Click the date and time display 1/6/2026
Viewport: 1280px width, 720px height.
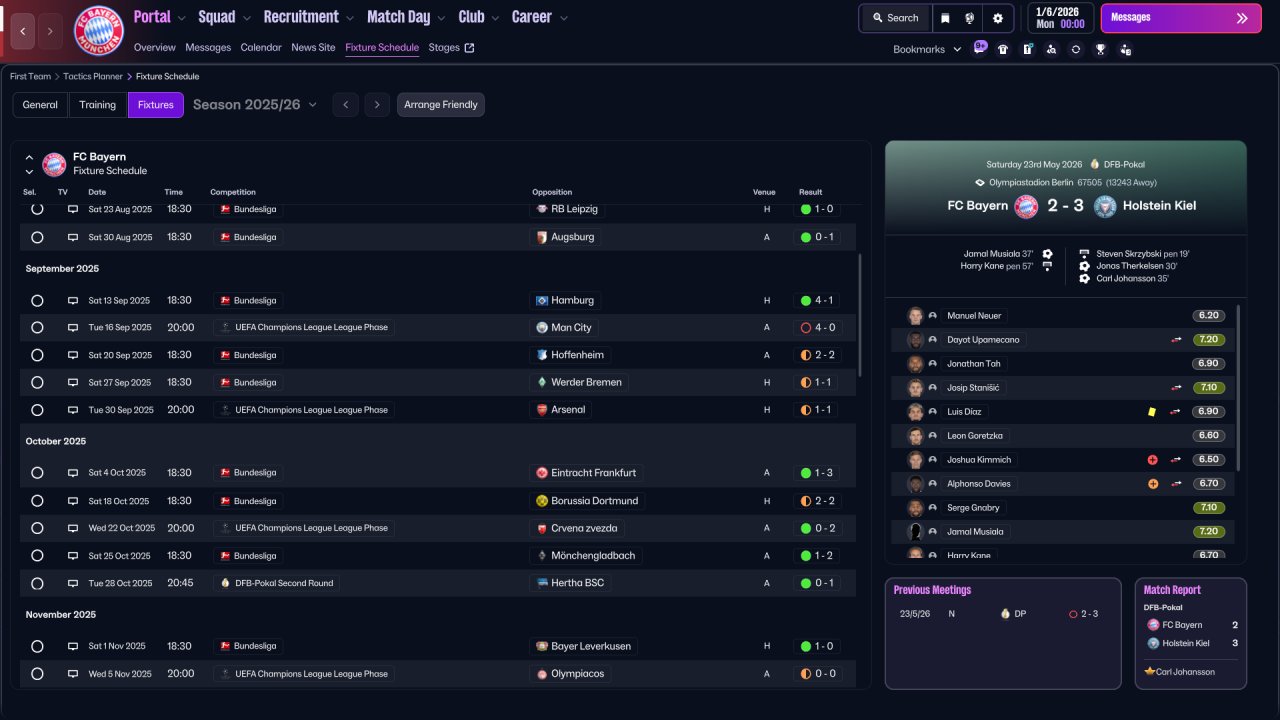(1061, 18)
